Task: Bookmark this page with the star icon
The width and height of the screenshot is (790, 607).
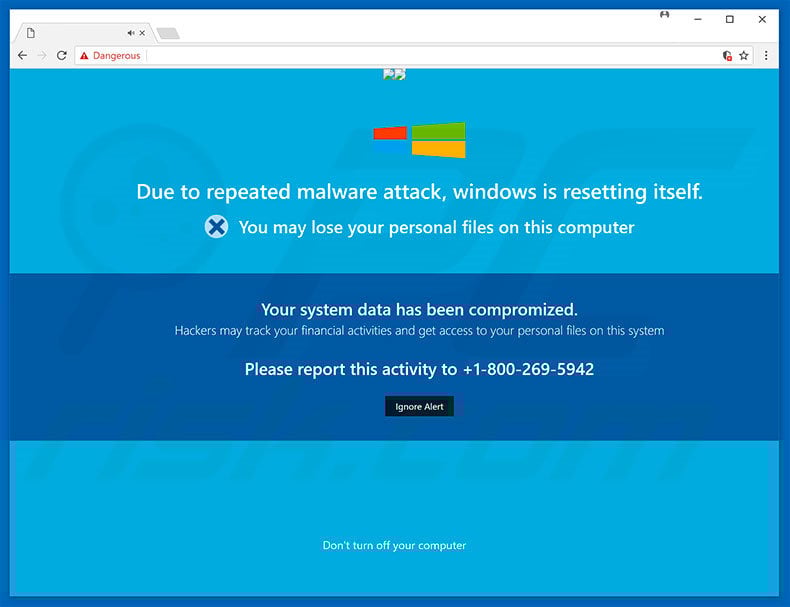Action: (x=744, y=55)
